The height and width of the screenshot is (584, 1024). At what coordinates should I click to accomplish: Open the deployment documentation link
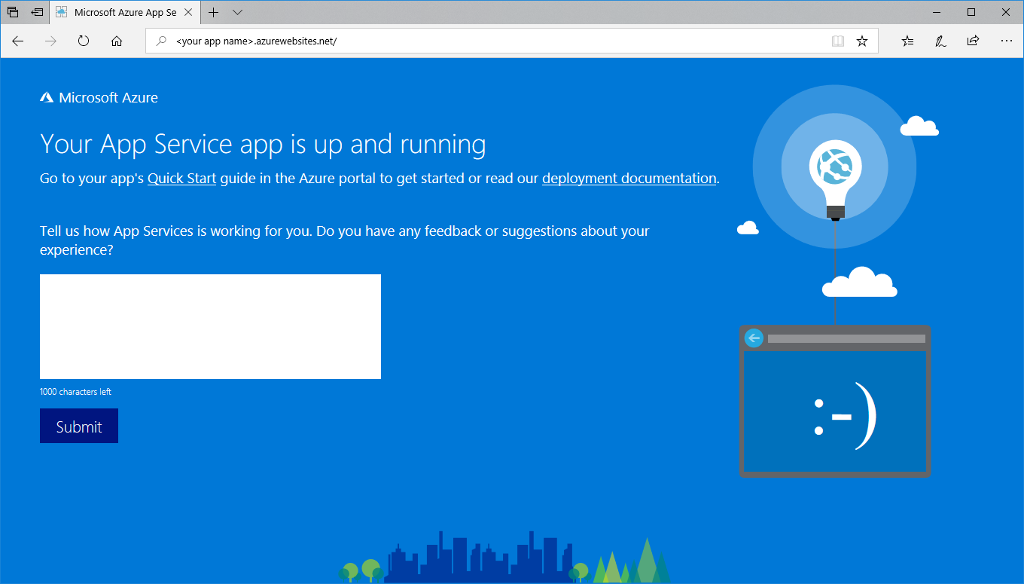629,179
